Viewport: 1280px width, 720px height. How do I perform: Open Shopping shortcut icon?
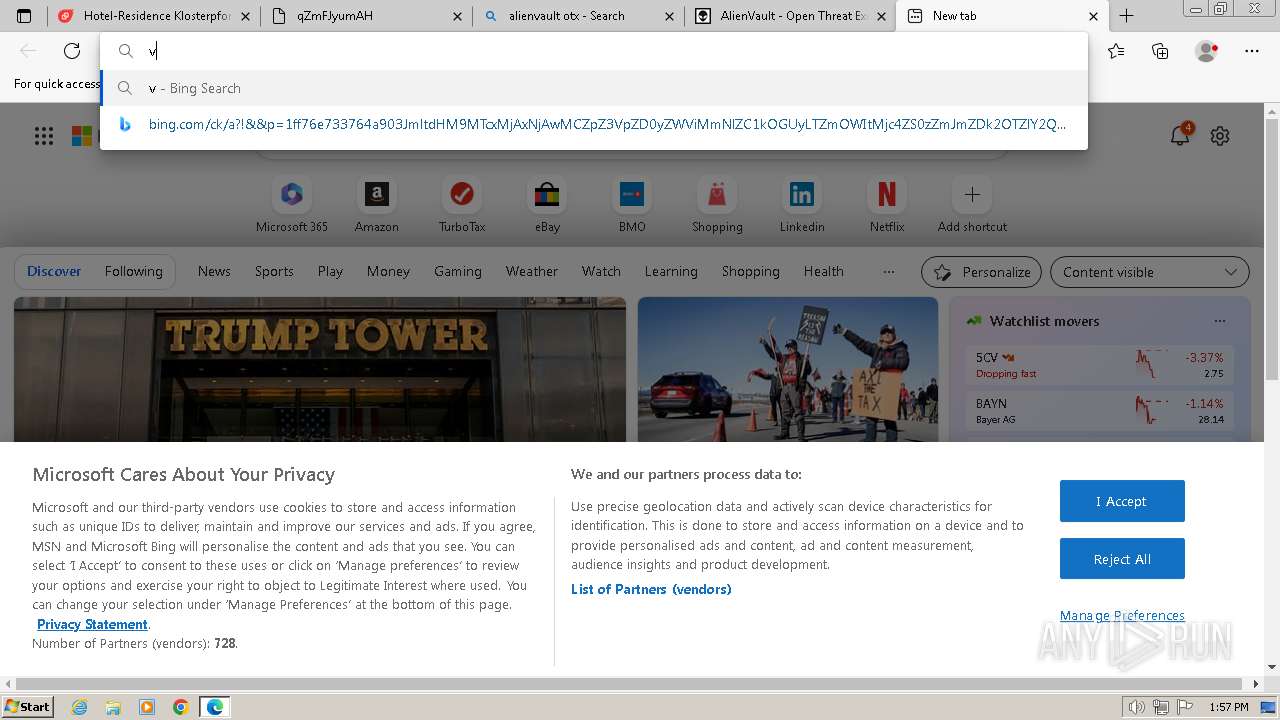(717, 195)
